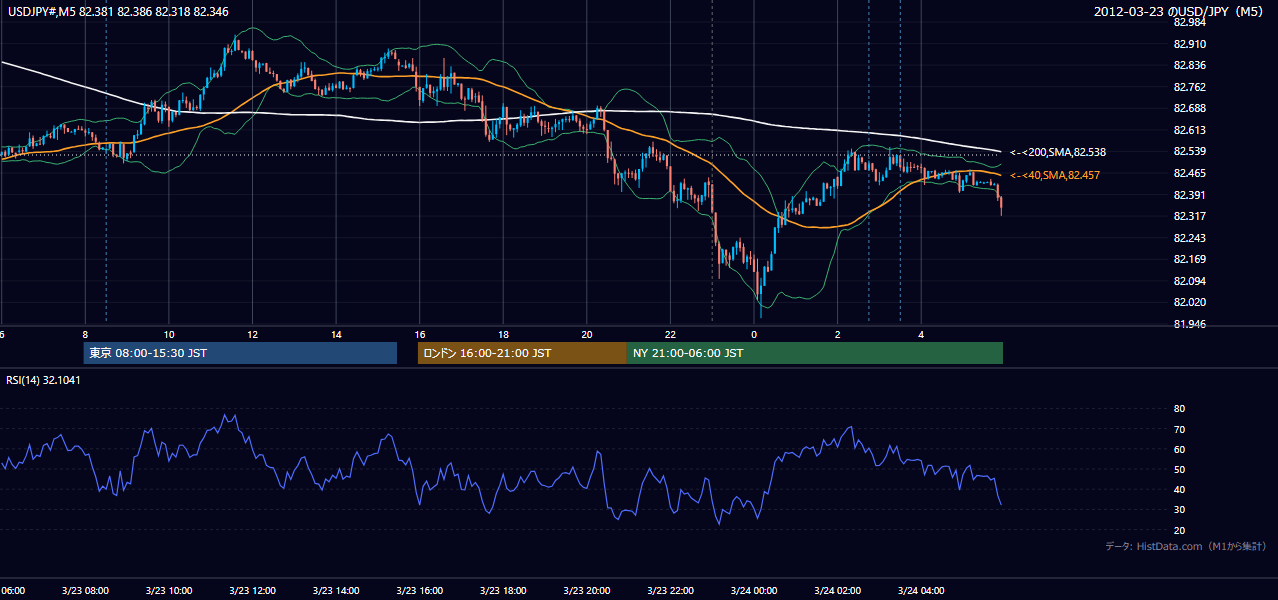
Task: Click price axis value 82.910
Action: tap(1189, 44)
